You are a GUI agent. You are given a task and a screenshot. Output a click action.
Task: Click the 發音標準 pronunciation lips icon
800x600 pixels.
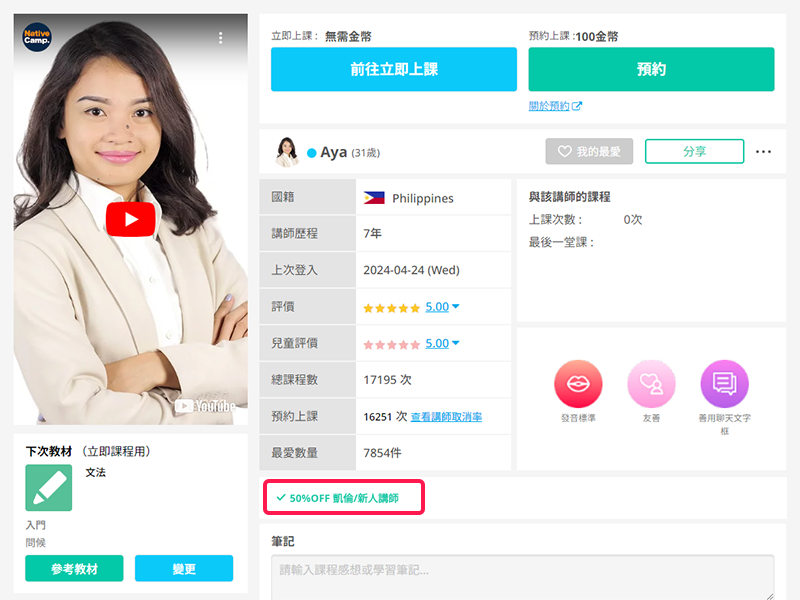click(x=577, y=384)
